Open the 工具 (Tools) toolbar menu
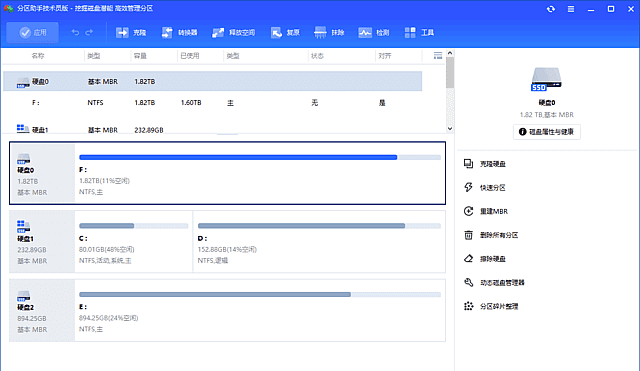Screen dimensions: 640x371 coord(419,33)
